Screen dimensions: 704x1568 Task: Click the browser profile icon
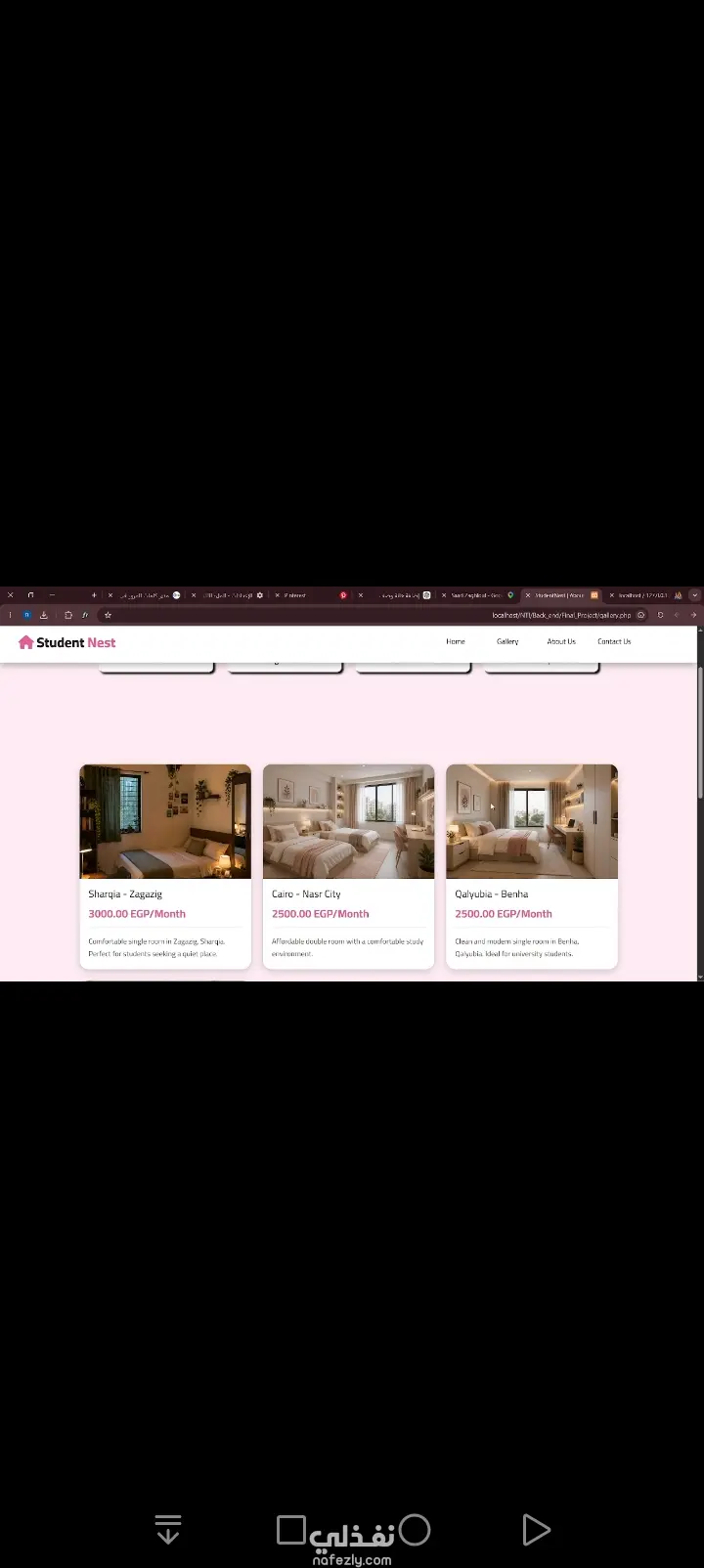[27, 615]
